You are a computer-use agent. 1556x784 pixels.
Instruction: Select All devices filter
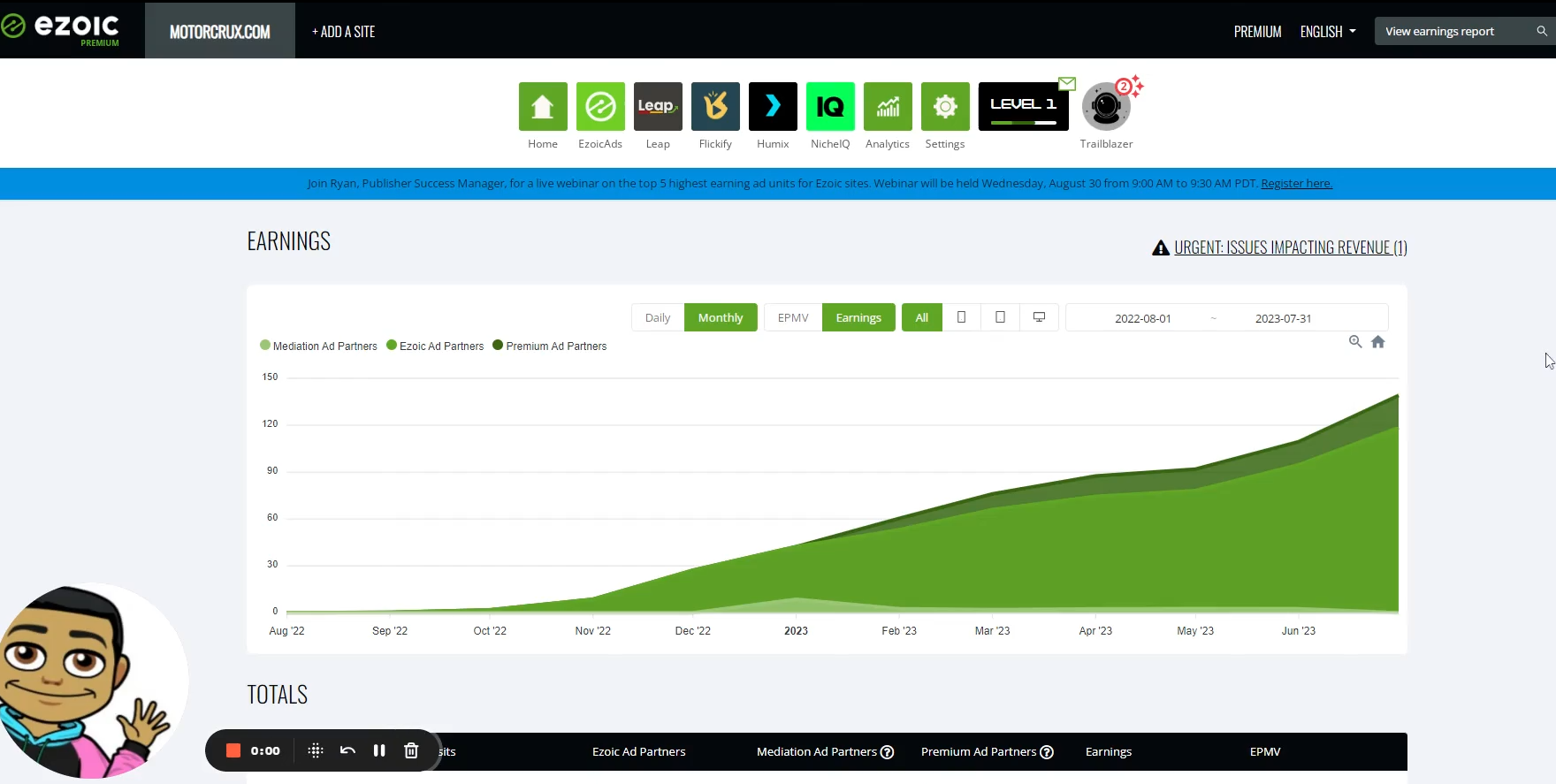pos(922,317)
